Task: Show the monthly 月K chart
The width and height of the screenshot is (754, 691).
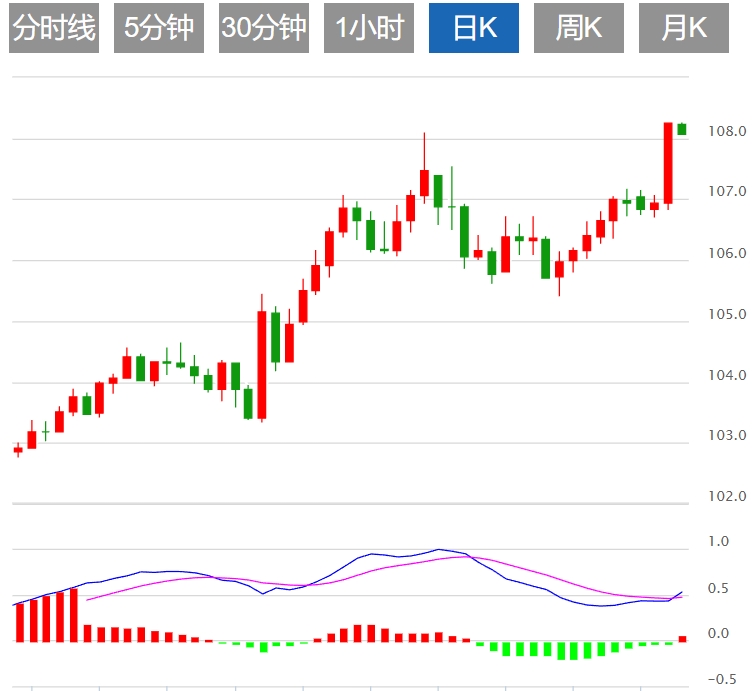Action: click(684, 28)
